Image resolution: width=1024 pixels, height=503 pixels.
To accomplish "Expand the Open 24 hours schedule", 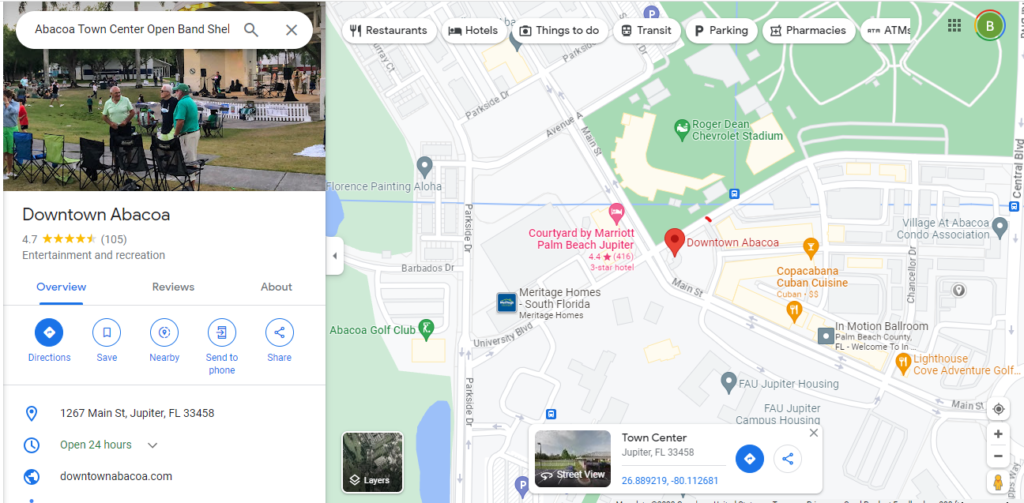I will tap(152, 445).
